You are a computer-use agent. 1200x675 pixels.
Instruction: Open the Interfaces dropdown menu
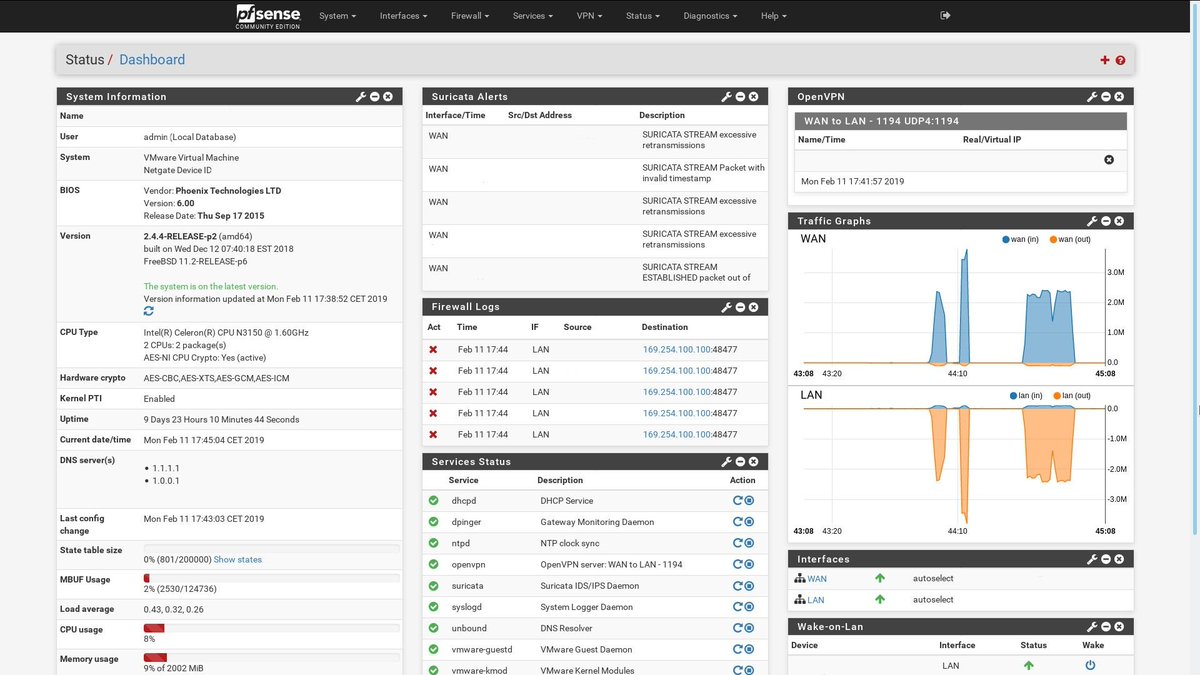point(403,16)
